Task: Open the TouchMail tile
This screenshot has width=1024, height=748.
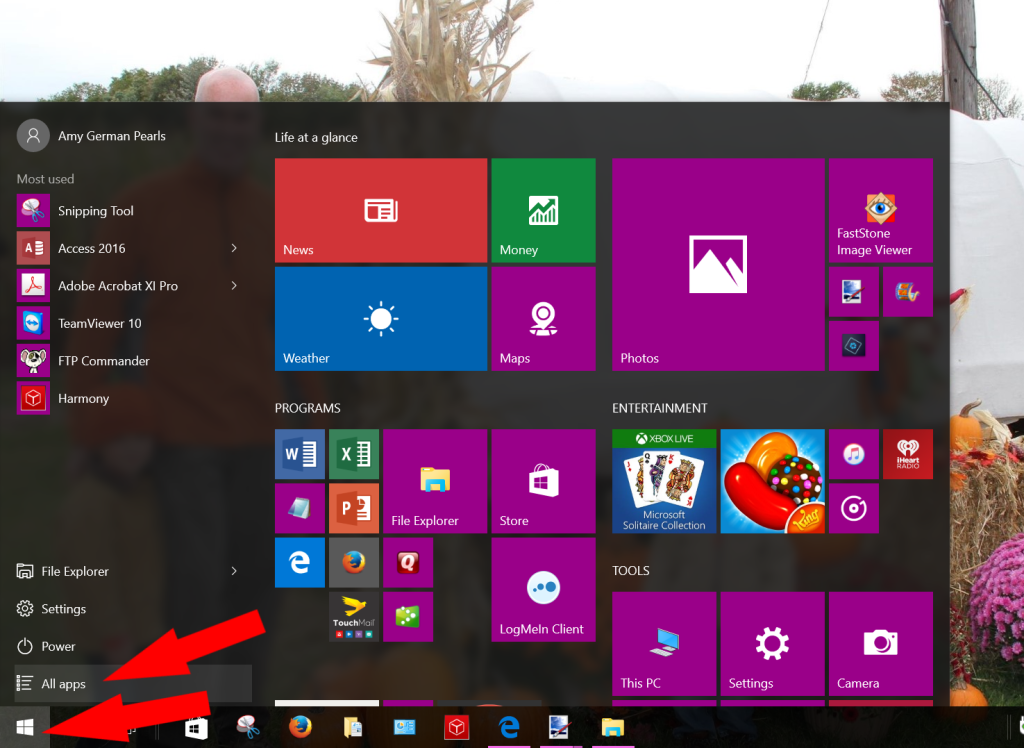Action: [353, 617]
